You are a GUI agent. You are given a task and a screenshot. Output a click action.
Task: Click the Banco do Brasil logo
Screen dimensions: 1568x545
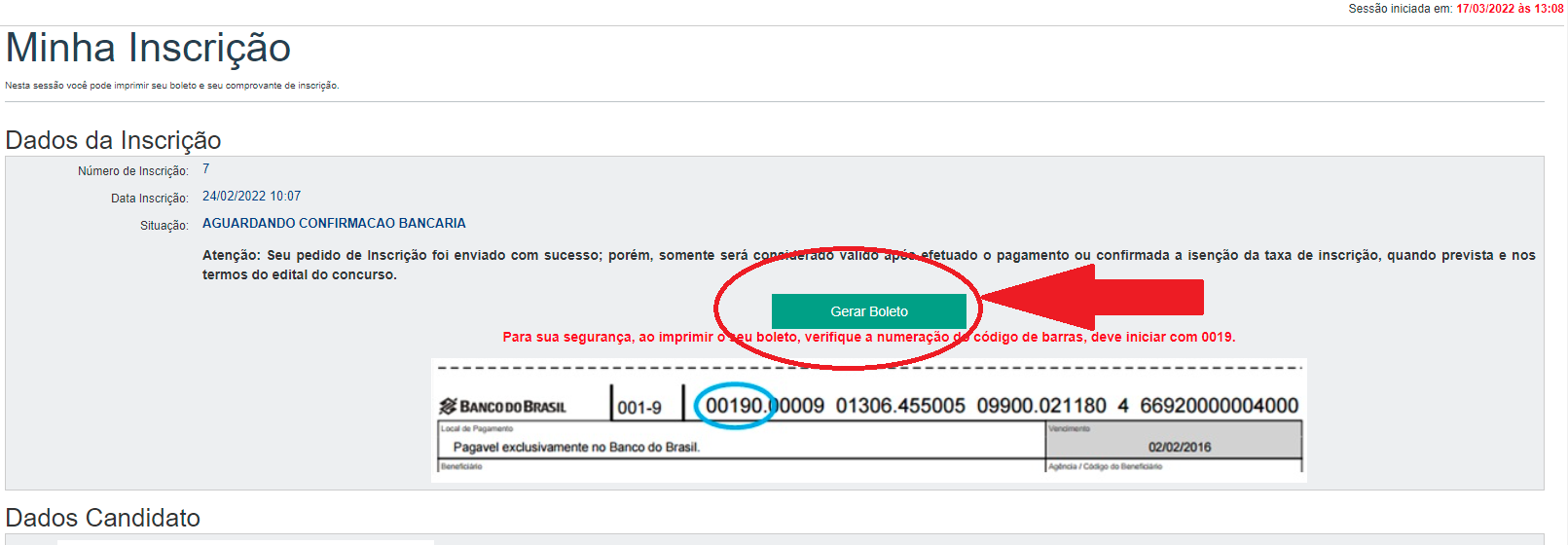503,406
